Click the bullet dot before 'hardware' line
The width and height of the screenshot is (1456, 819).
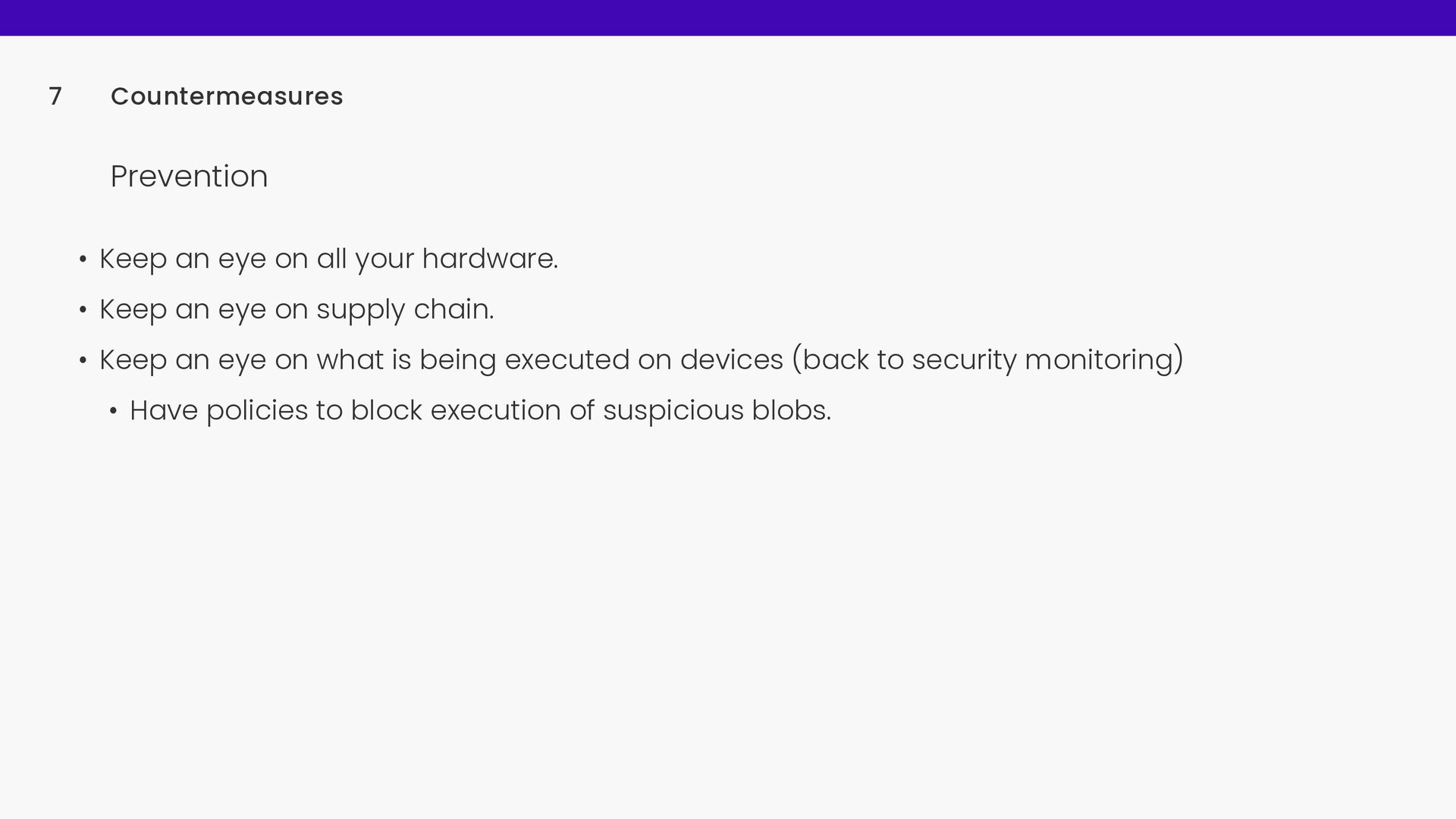click(83, 260)
